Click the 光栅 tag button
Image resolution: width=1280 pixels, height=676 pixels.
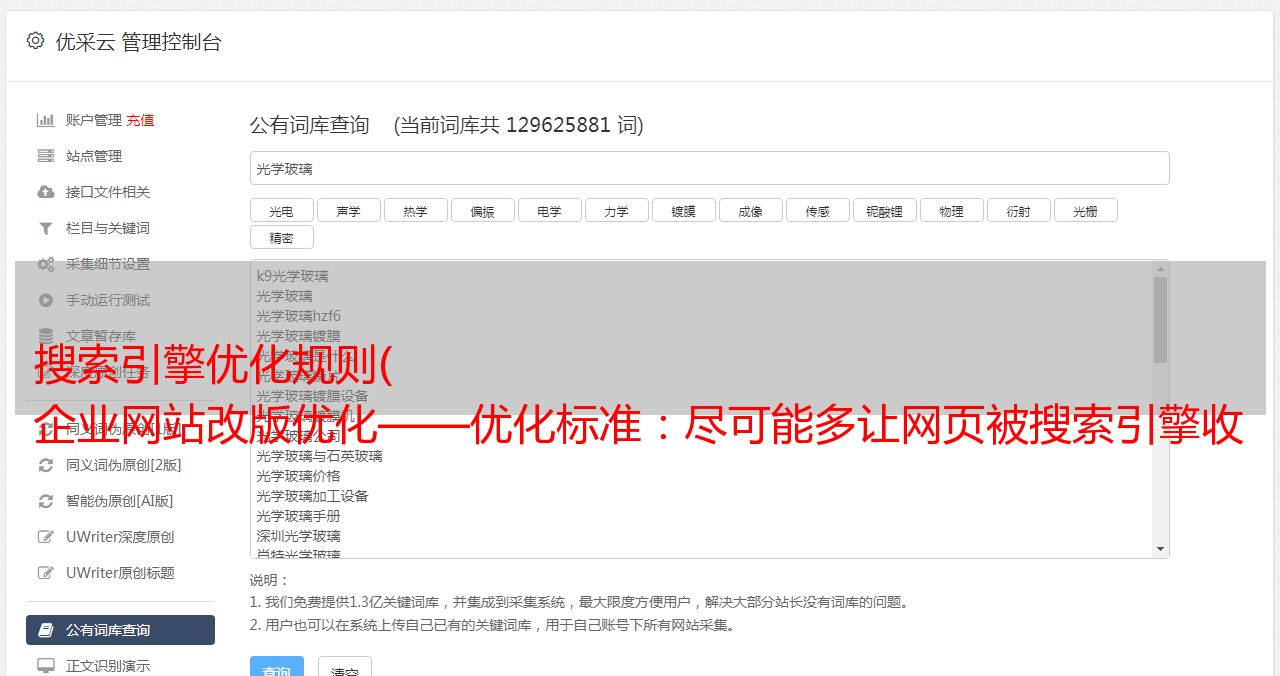[1085, 210]
